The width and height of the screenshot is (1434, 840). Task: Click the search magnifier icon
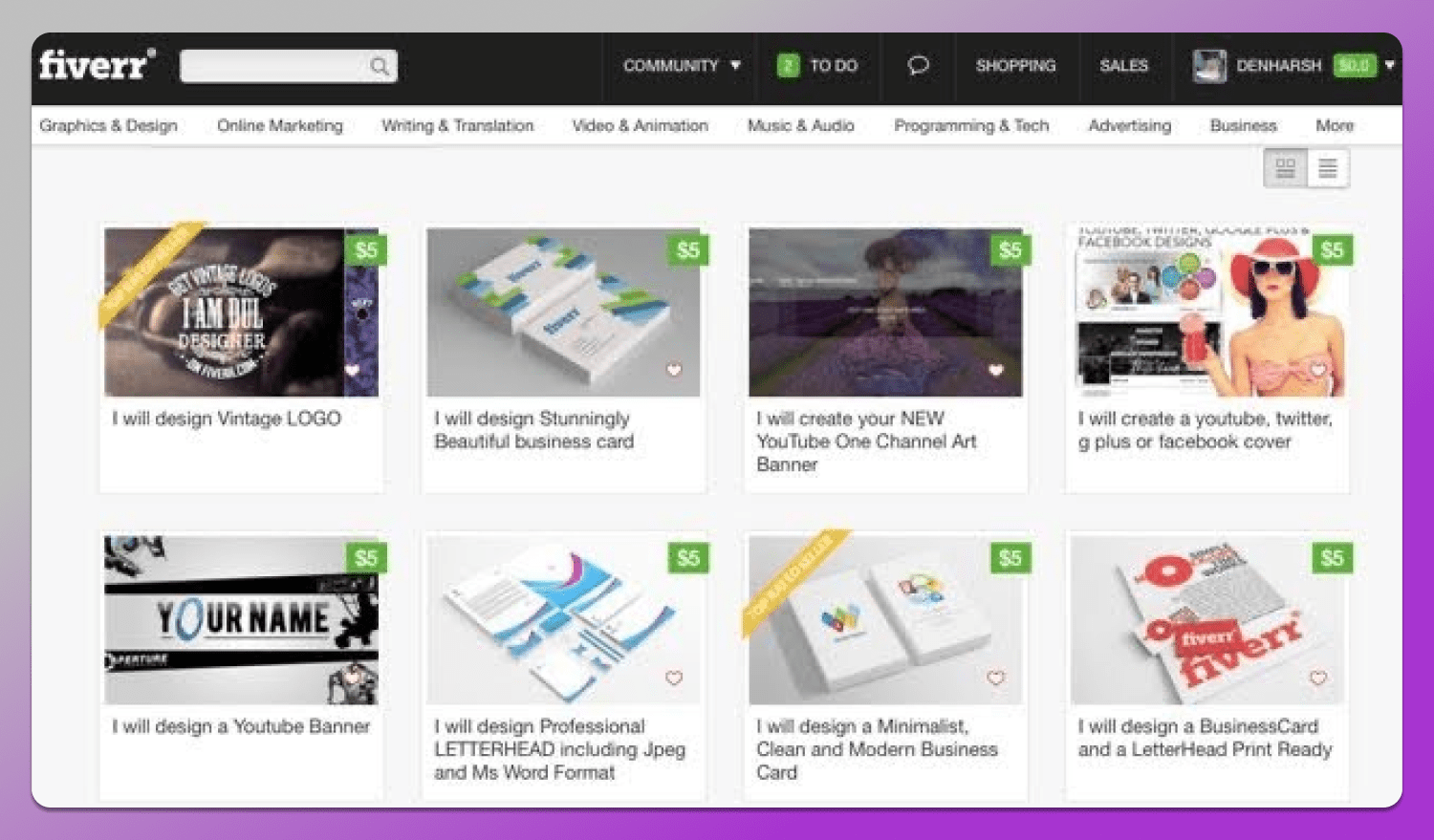(380, 66)
